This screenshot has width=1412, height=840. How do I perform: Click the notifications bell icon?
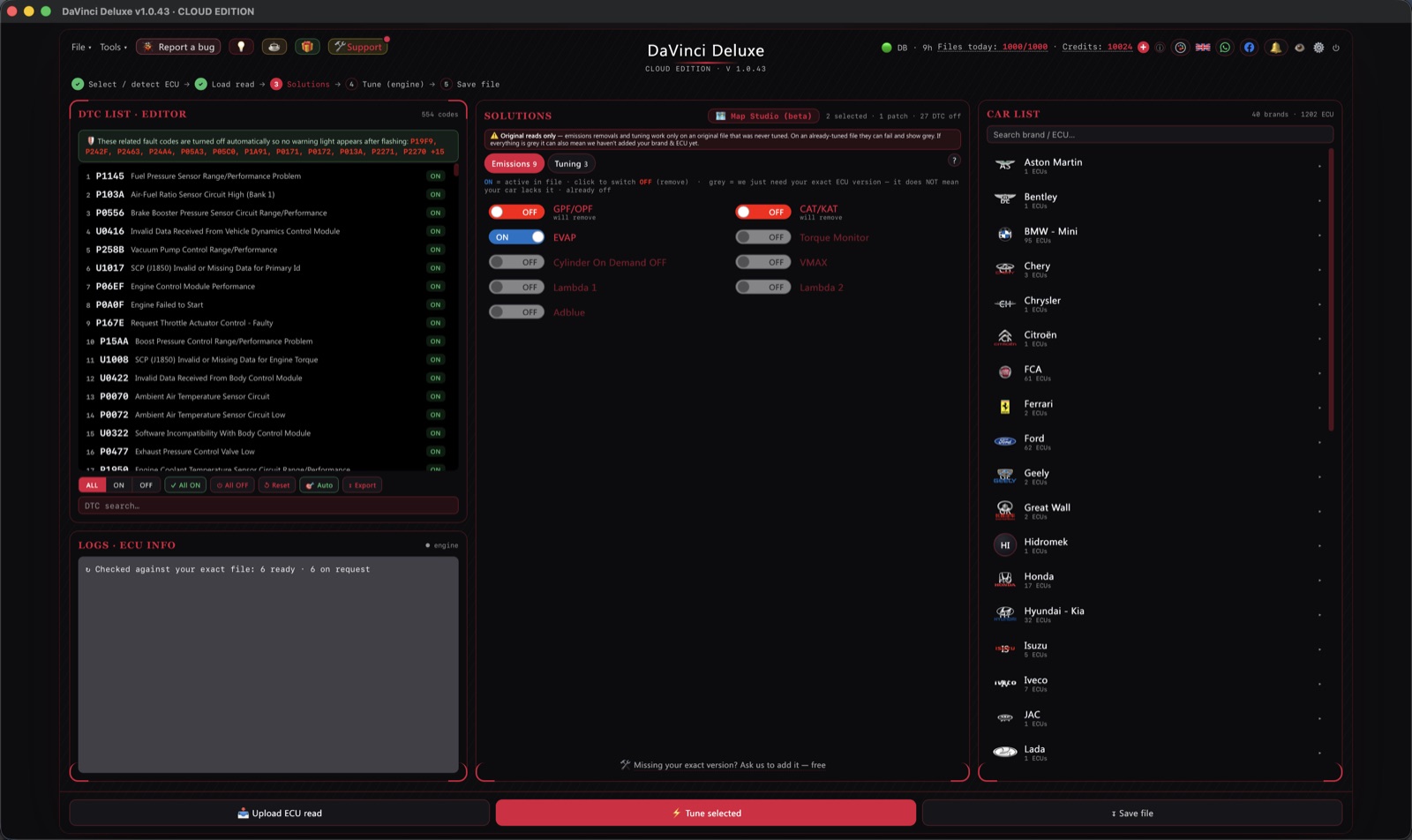point(1275,48)
